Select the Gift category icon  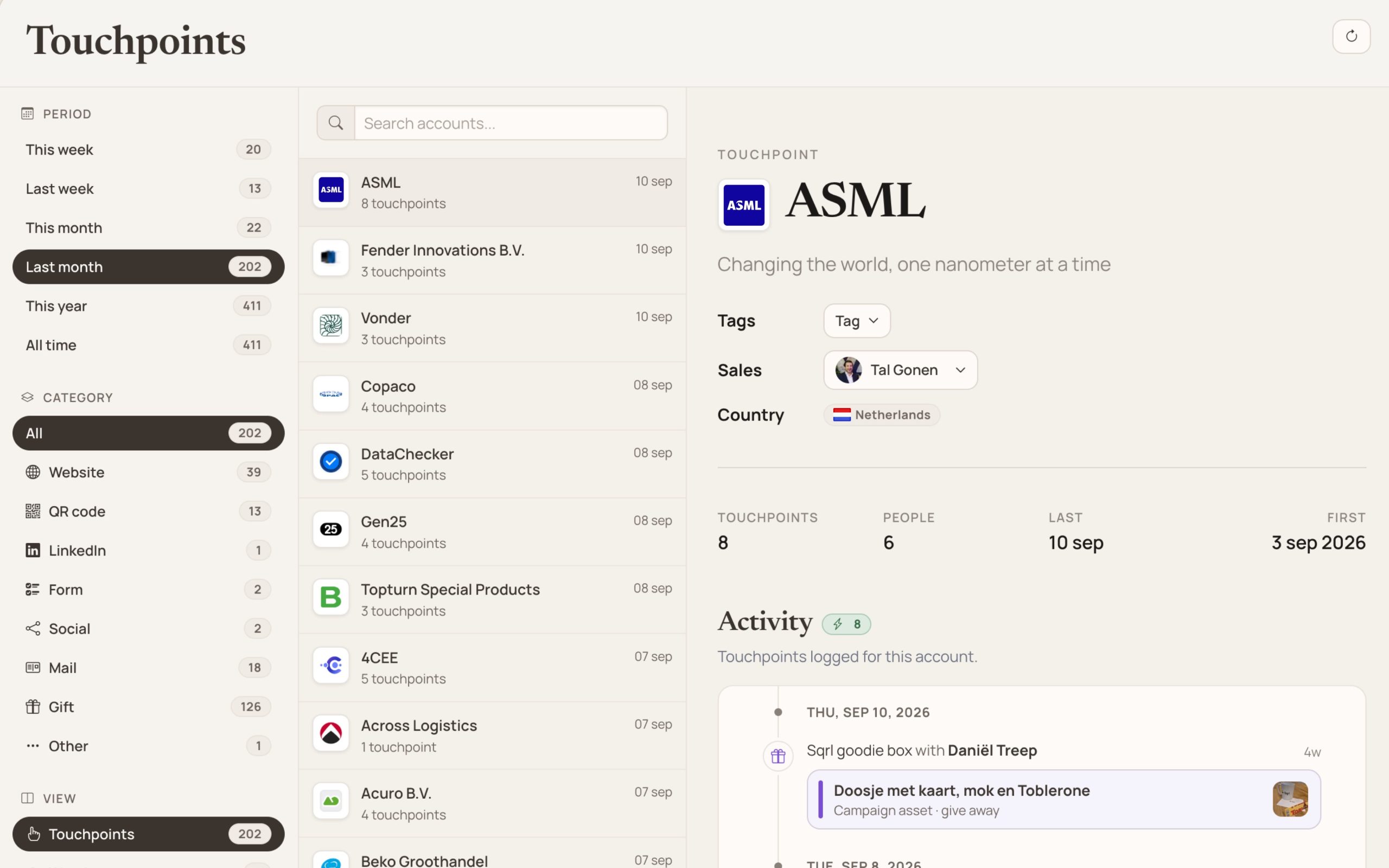[33, 706]
